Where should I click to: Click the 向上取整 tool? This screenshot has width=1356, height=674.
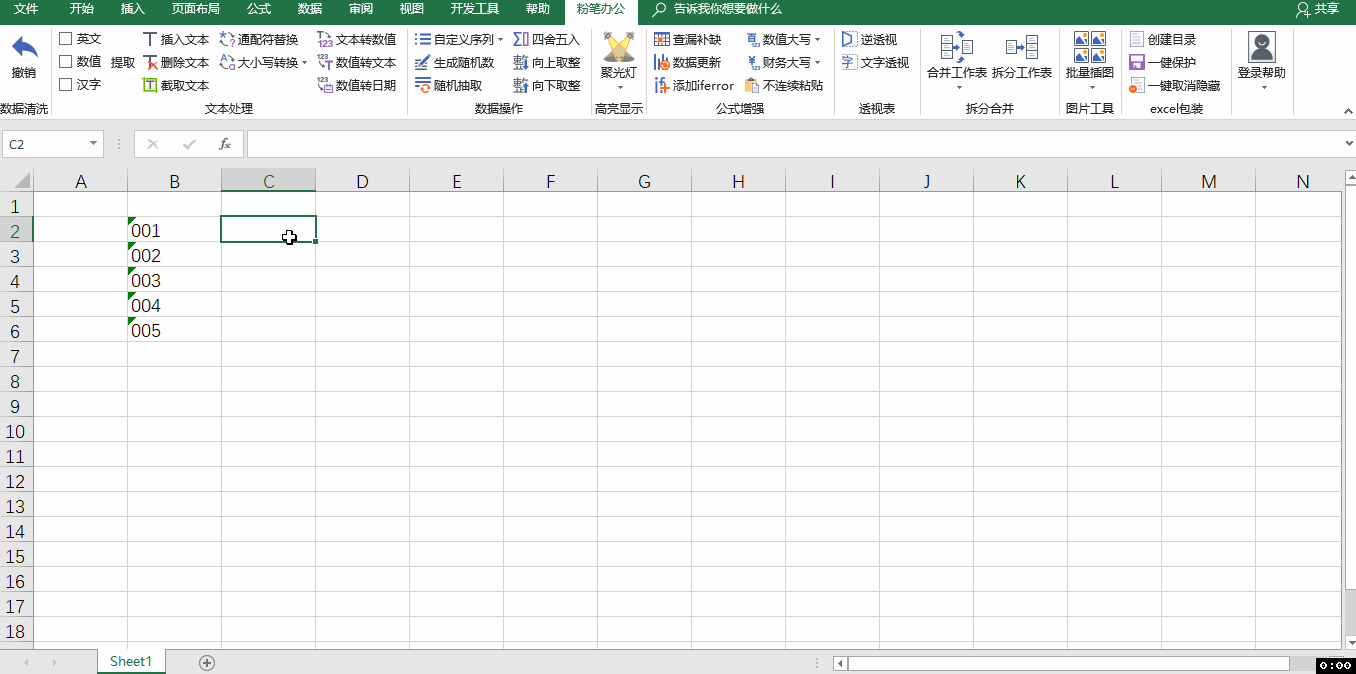point(546,62)
